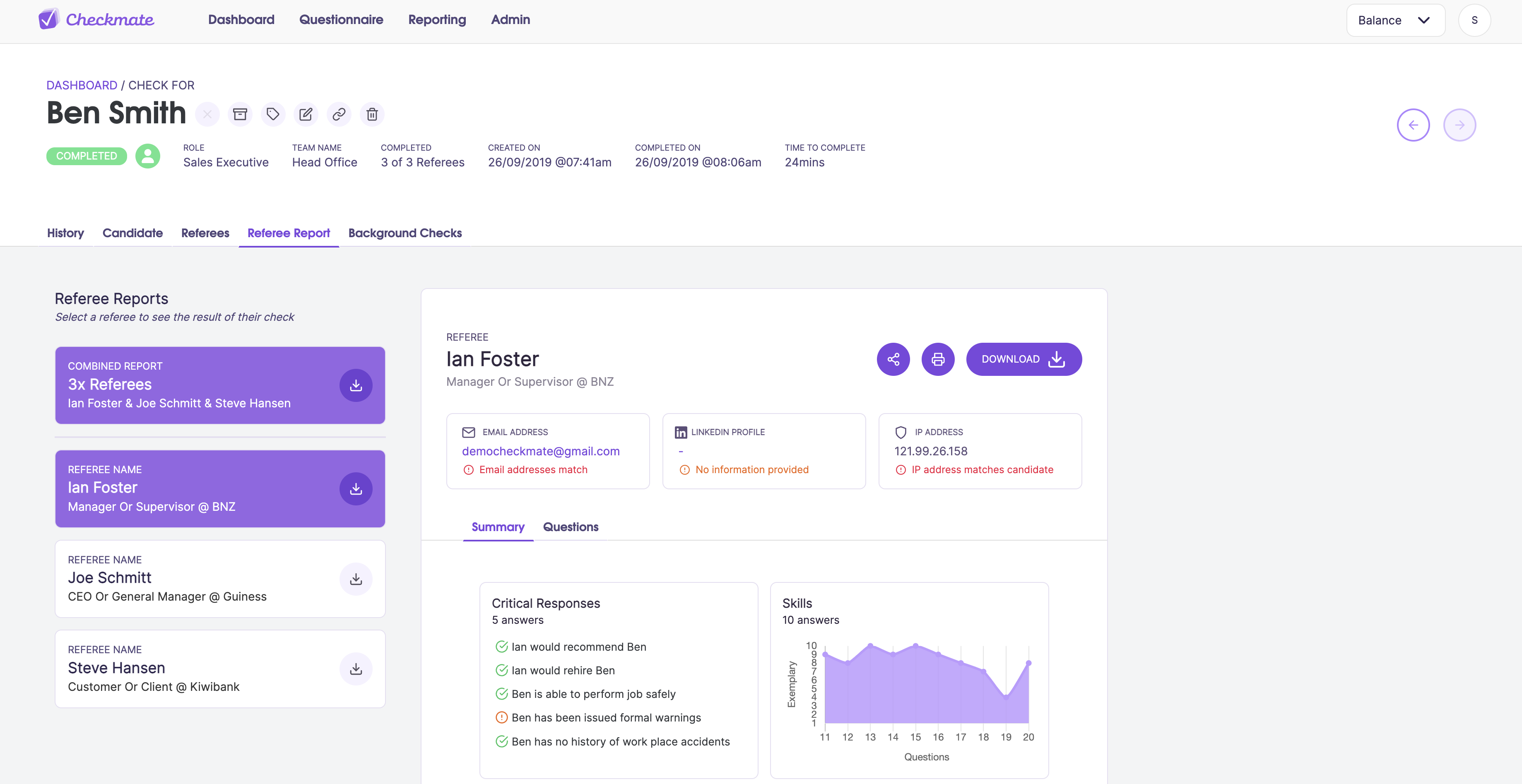Switch to the Background Checks tab
This screenshot has width=1522, height=784.
click(x=405, y=233)
